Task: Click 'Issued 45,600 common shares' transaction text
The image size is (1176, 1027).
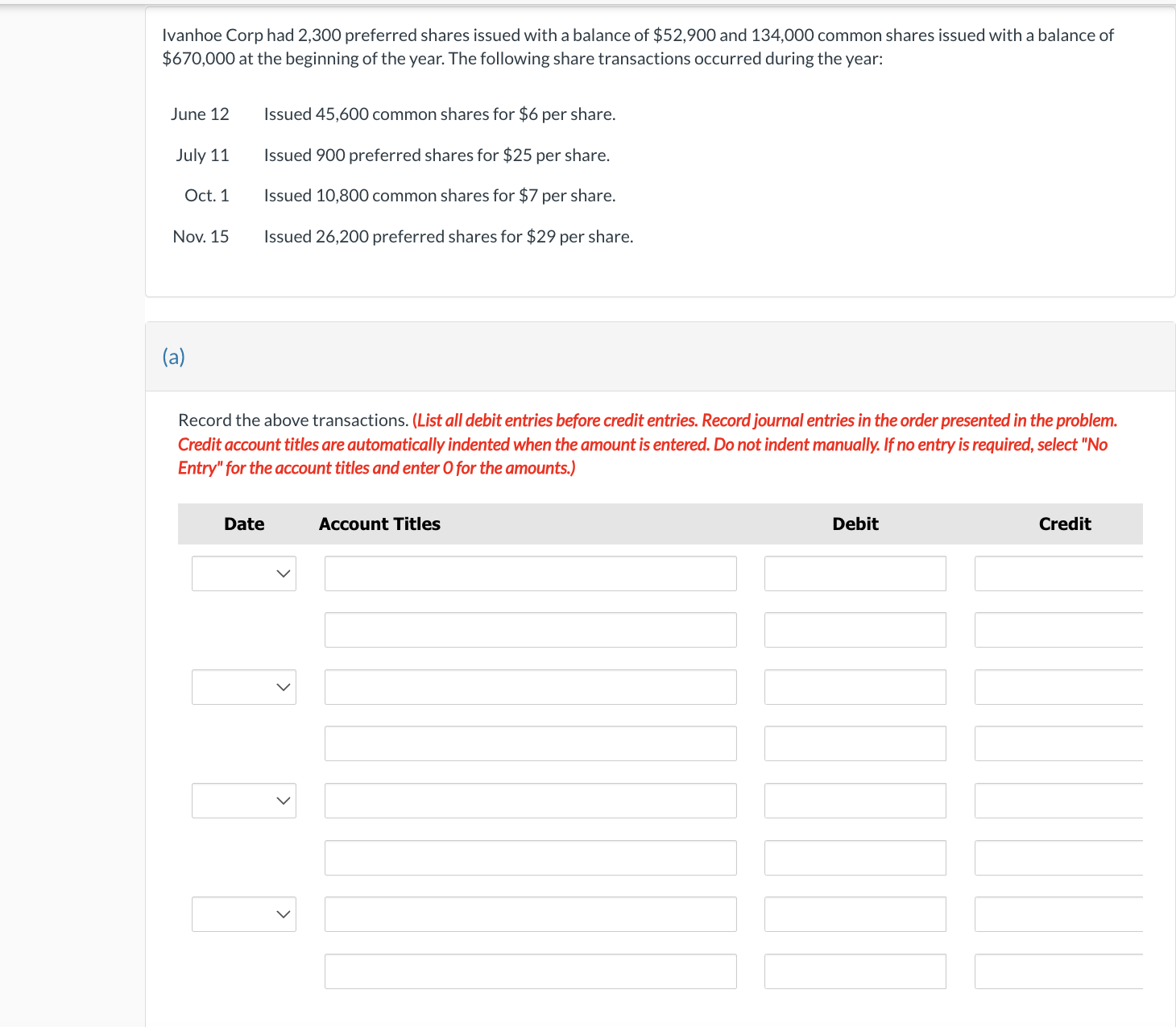Action: 440,114
